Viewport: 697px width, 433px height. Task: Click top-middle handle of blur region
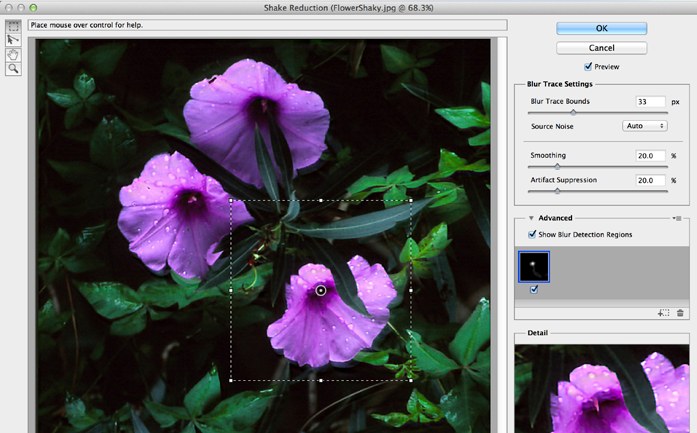(321, 200)
